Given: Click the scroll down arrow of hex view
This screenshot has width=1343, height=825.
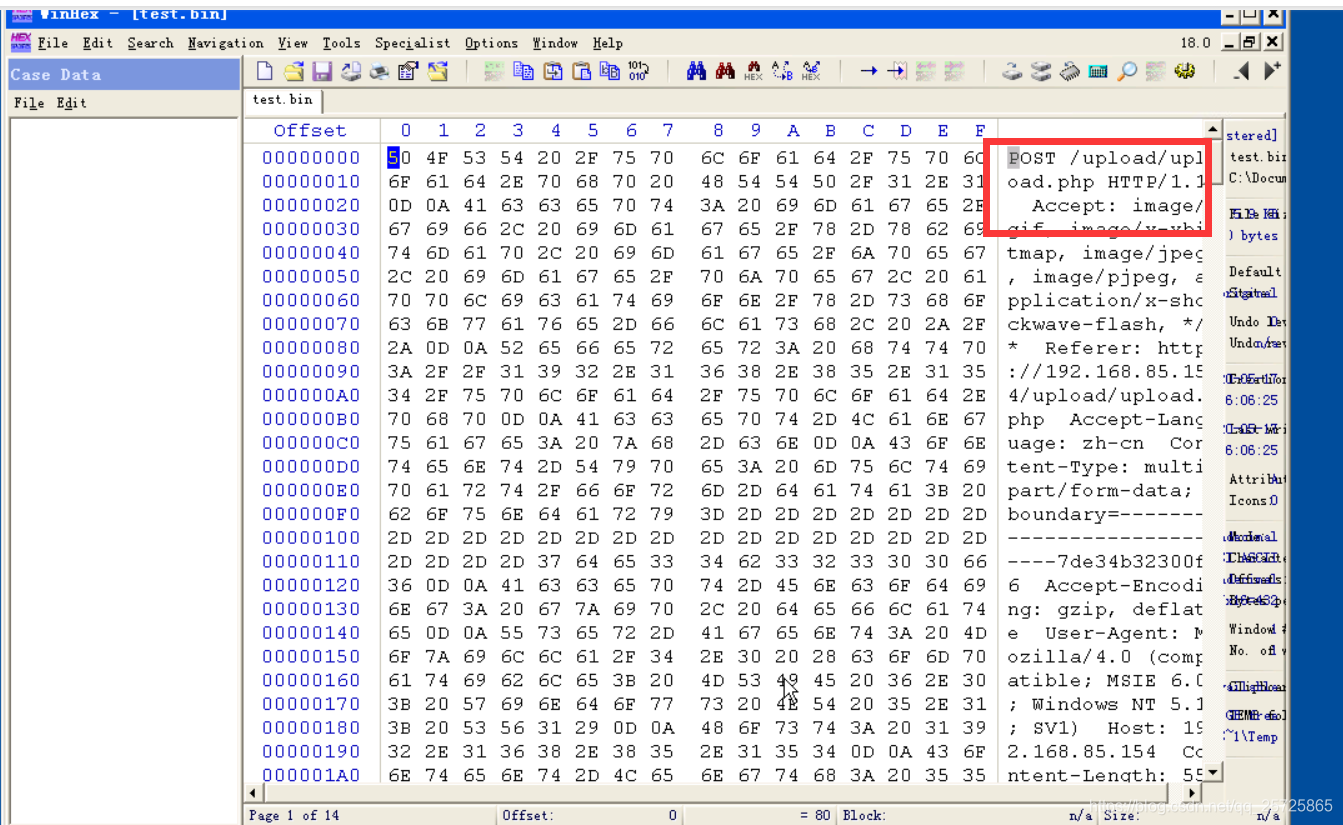Looking at the screenshot, I should point(1213,772).
